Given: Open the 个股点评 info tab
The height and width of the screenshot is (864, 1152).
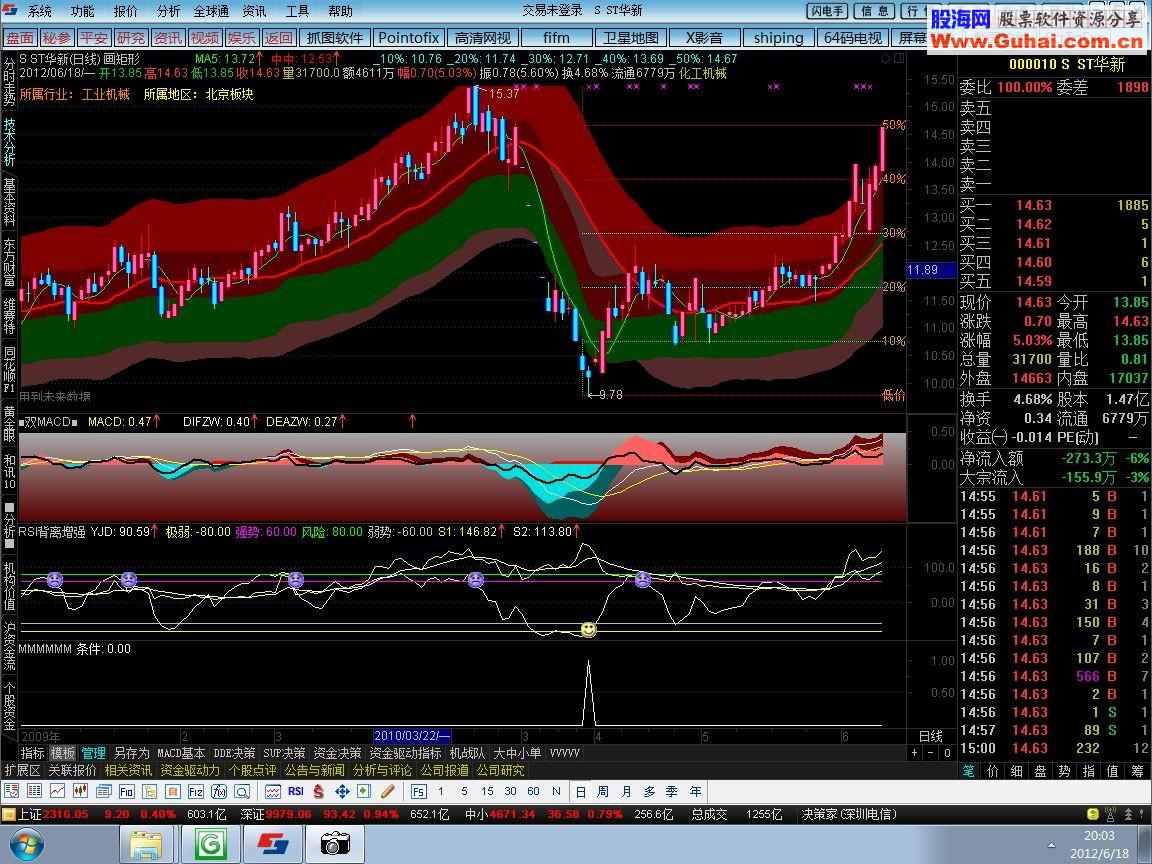Looking at the screenshot, I should coord(252,770).
